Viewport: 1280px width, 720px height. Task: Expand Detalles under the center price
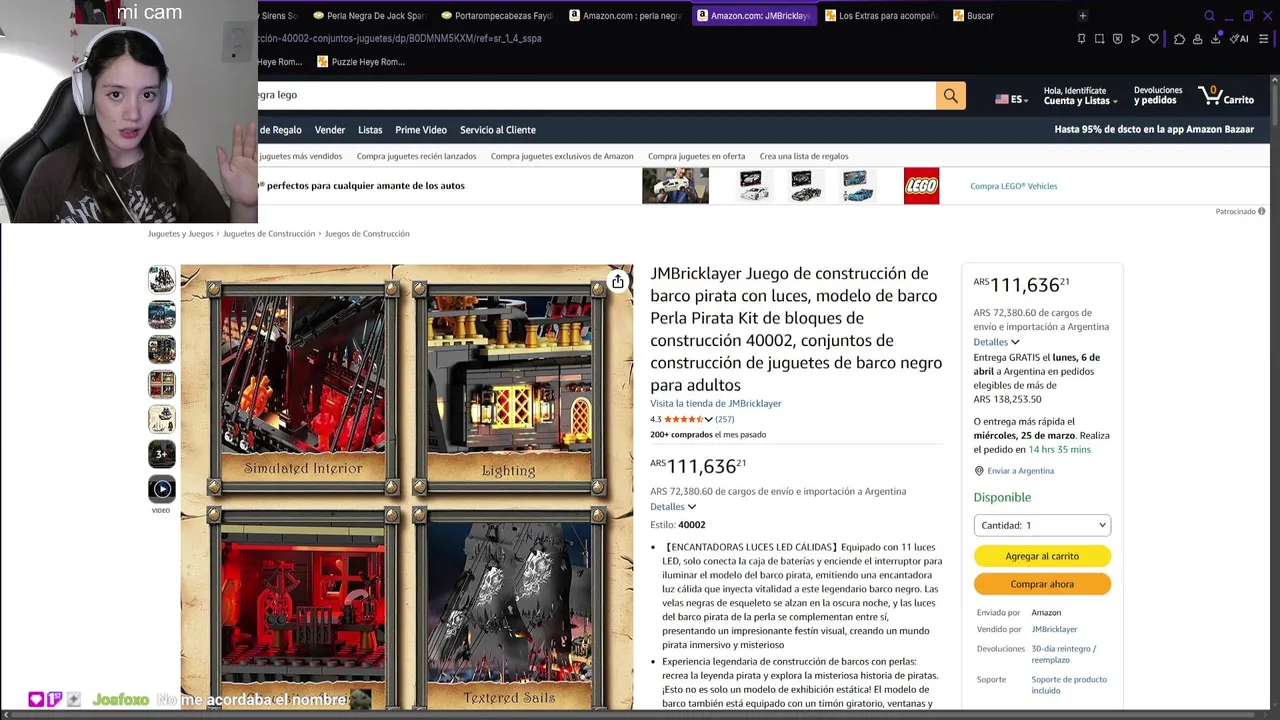[673, 507]
